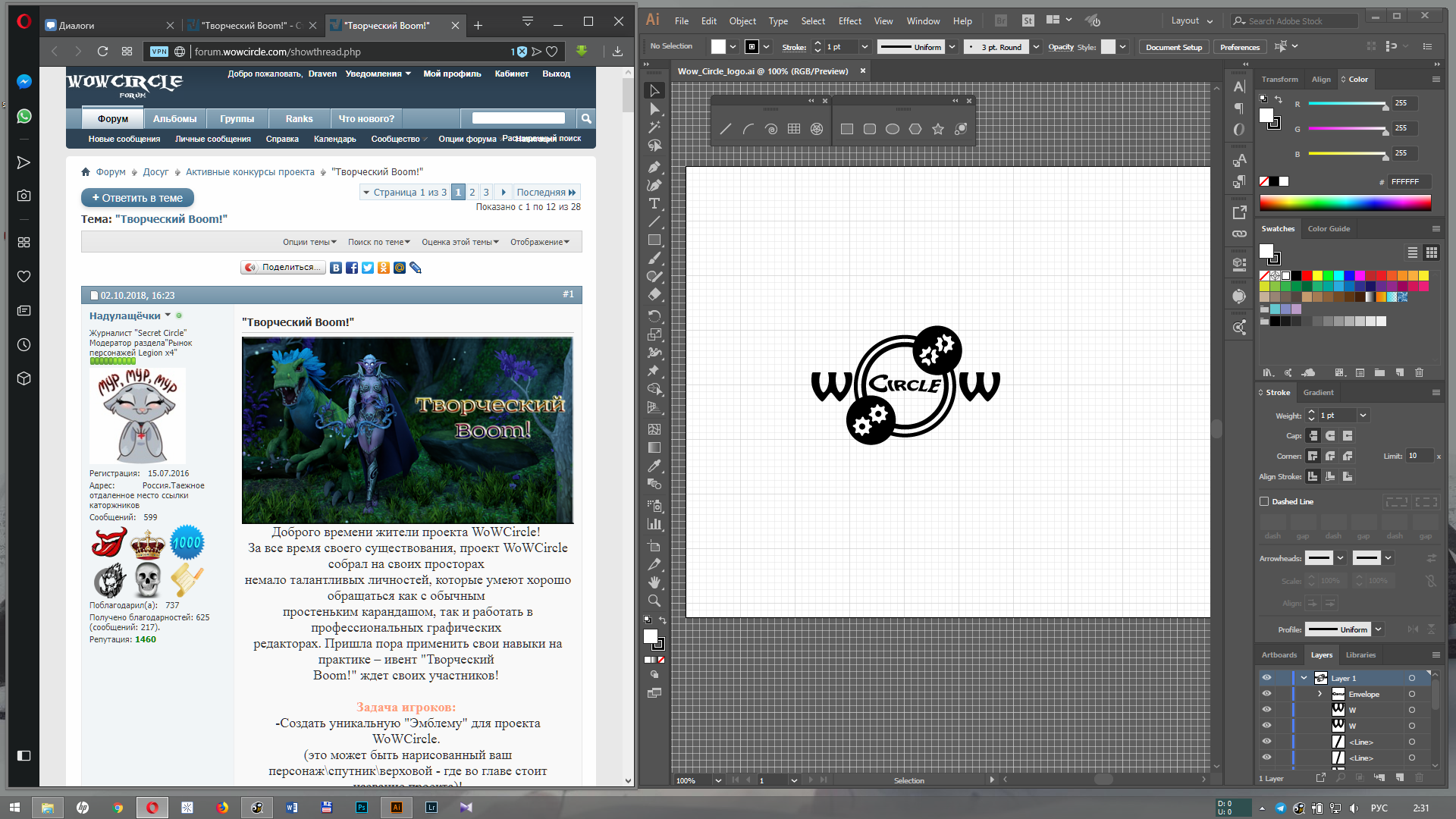Click the red swatch in Swatches panel

coord(1307,276)
